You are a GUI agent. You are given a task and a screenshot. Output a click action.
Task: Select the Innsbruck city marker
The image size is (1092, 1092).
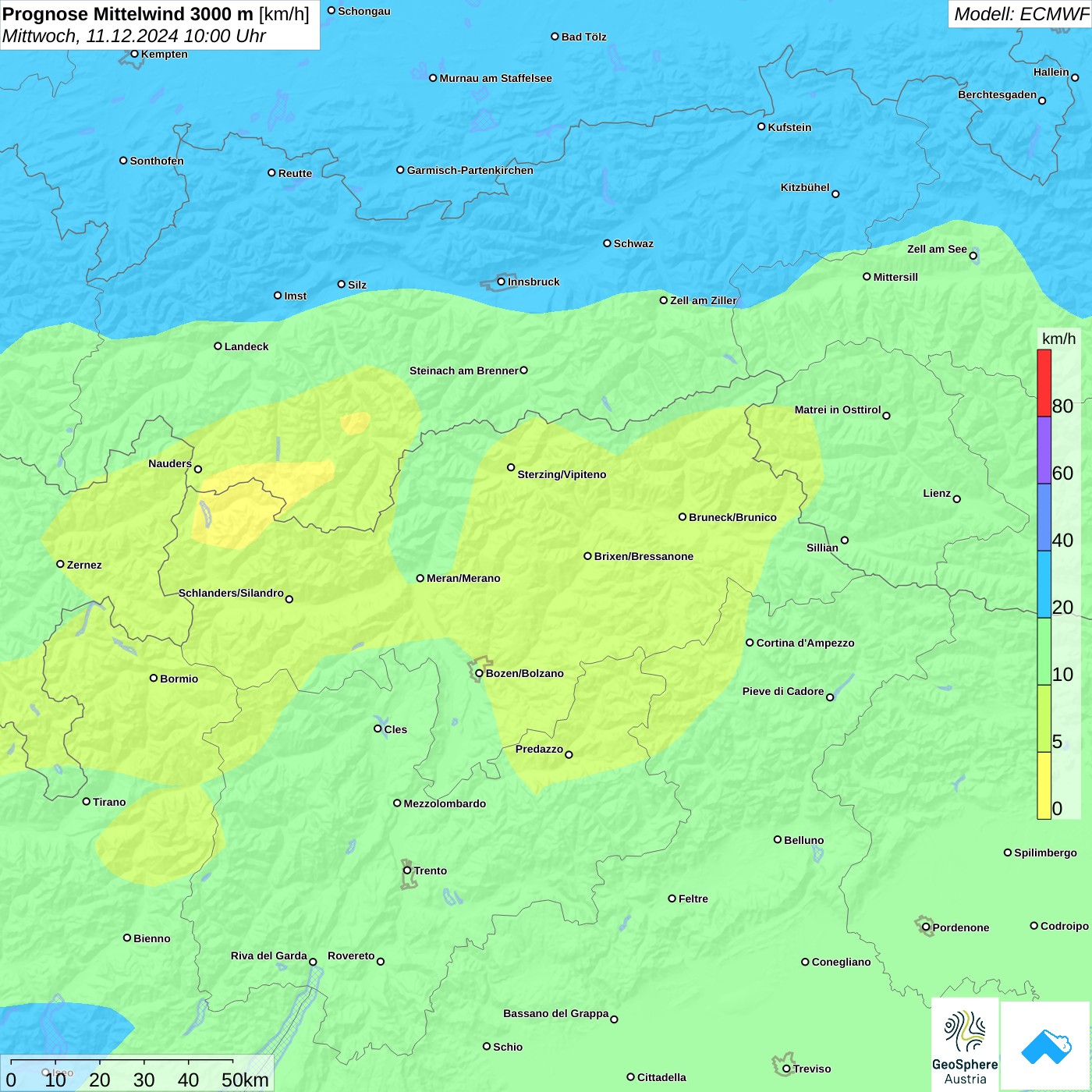click(x=502, y=282)
